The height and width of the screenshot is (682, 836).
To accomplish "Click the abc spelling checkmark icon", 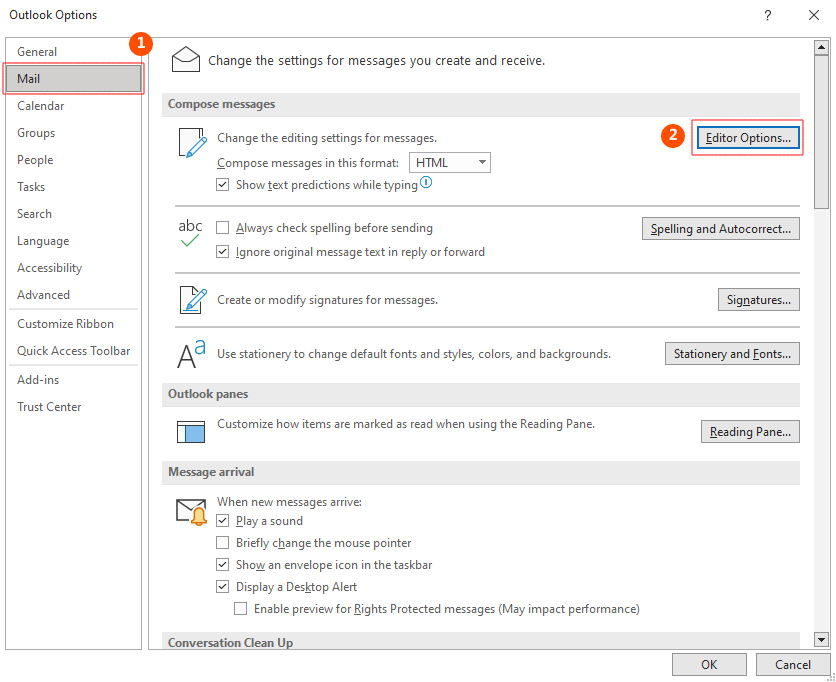I will pyautogui.click(x=190, y=234).
